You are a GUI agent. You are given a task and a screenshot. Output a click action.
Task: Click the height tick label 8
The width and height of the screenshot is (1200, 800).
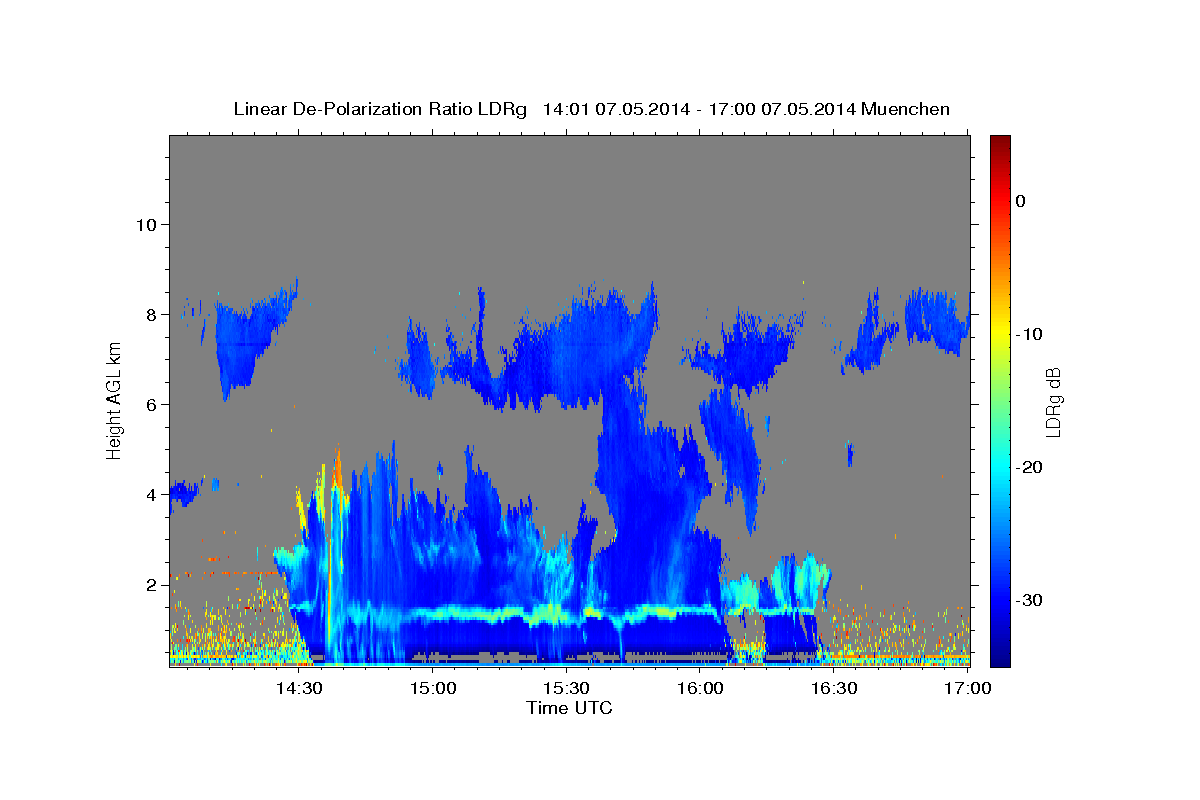(x=154, y=315)
